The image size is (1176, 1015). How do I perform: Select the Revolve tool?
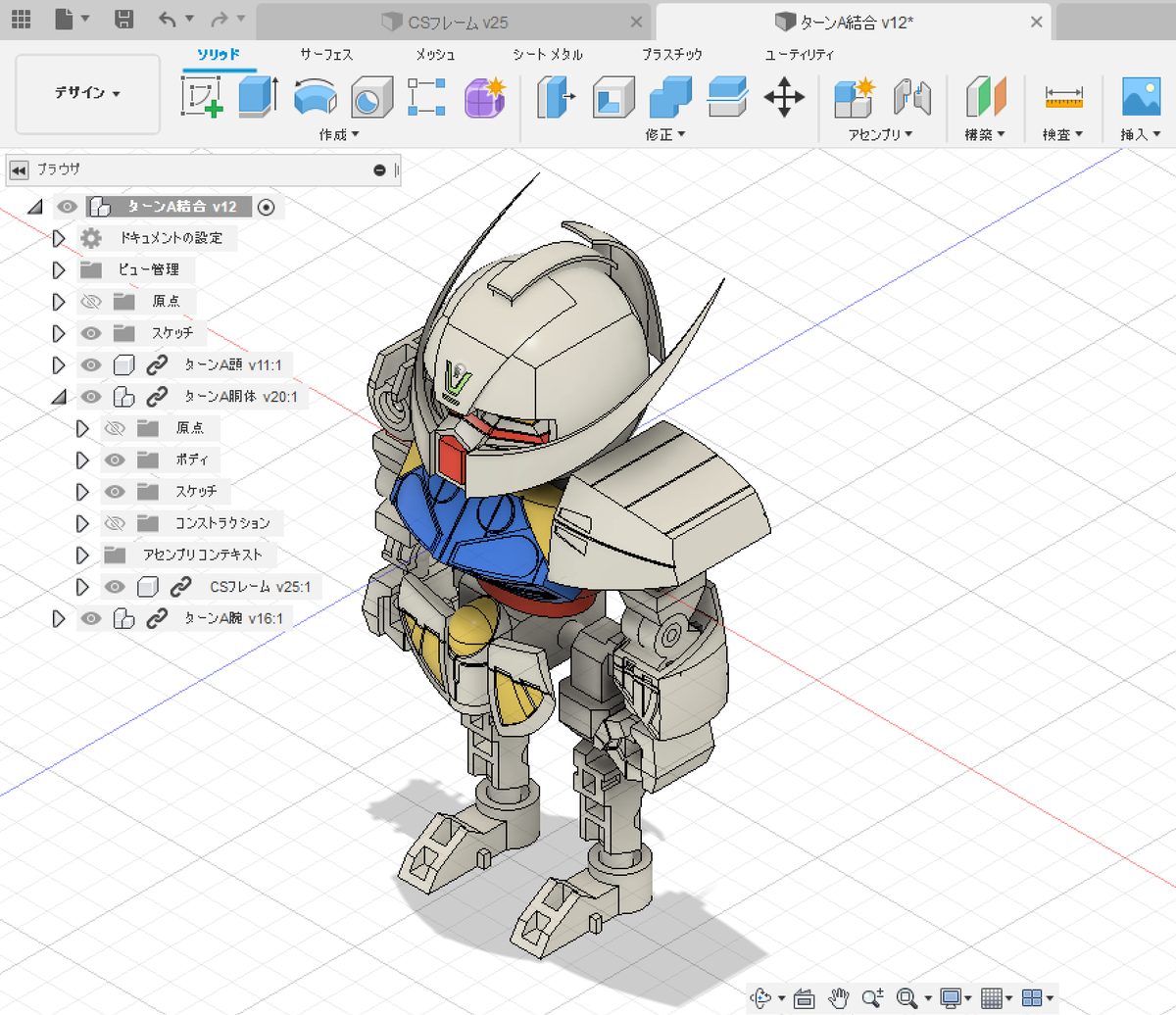(316, 98)
